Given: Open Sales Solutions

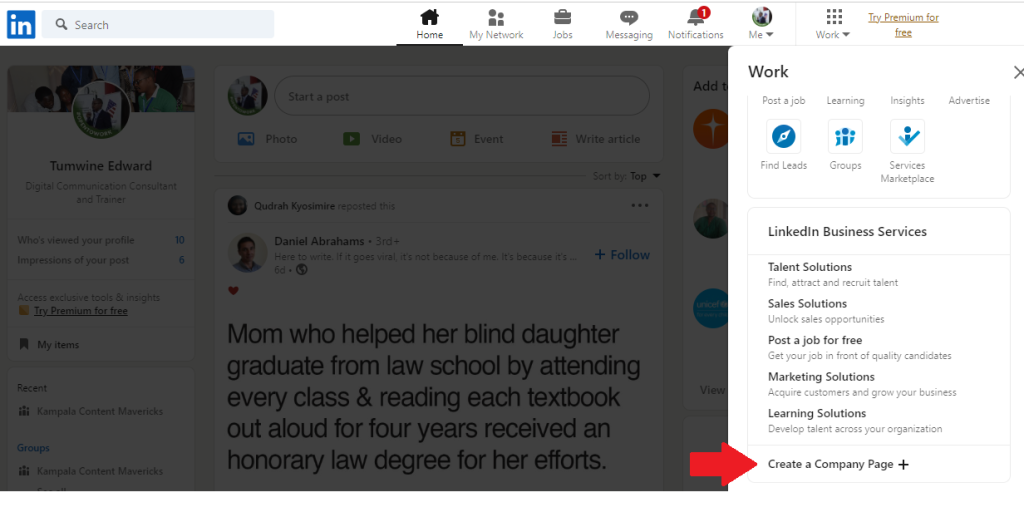Looking at the screenshot, I should click(807, 304).
